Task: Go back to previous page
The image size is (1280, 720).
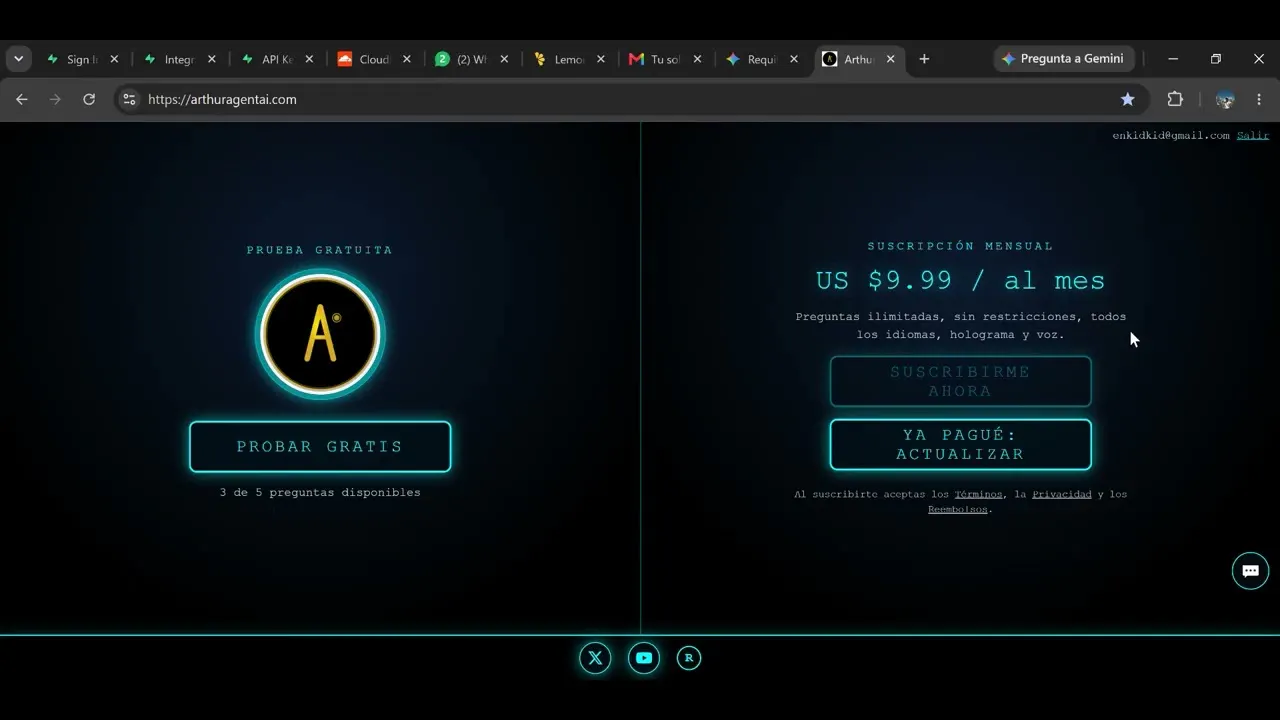Action: pyautogui.click(x=22, y=99)
